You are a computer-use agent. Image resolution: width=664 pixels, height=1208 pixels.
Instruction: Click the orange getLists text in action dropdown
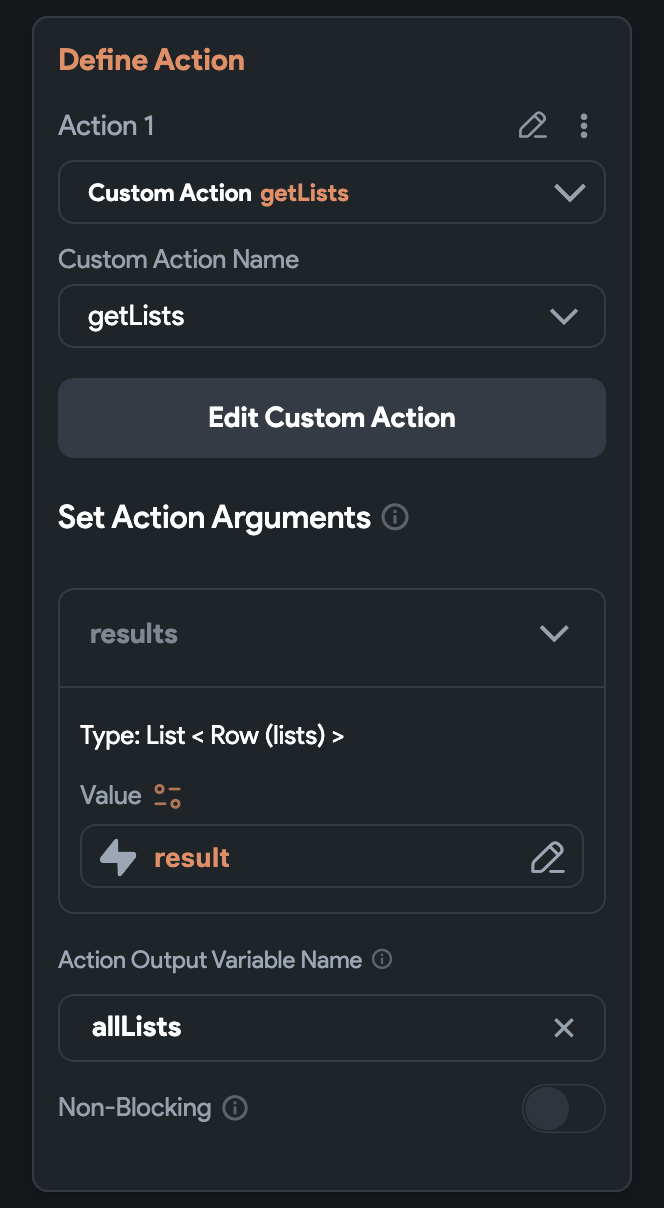pyautogui.click(x=305, y=193)
